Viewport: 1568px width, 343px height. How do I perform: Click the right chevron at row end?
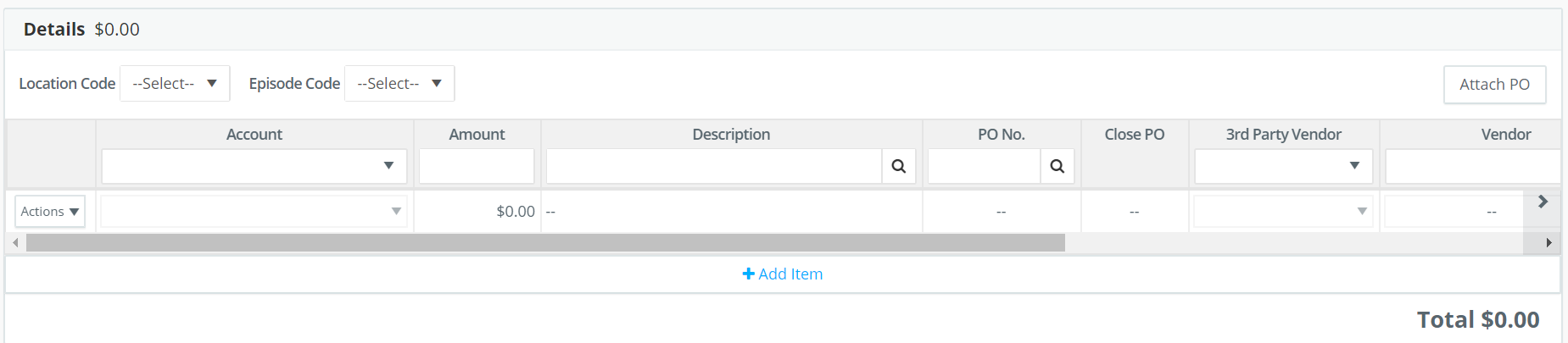tap(1543, 202)
